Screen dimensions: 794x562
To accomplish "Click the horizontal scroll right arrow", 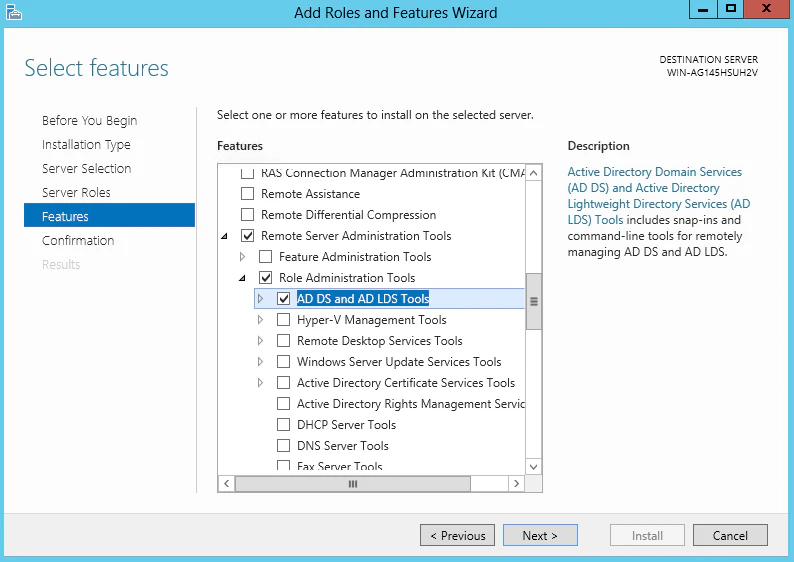I will 517,484.
